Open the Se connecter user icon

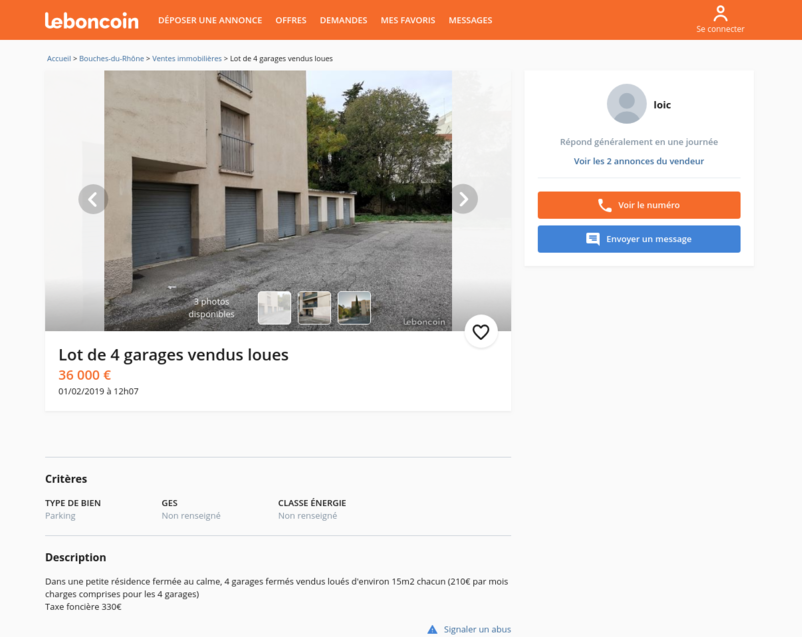coord(720,13)
